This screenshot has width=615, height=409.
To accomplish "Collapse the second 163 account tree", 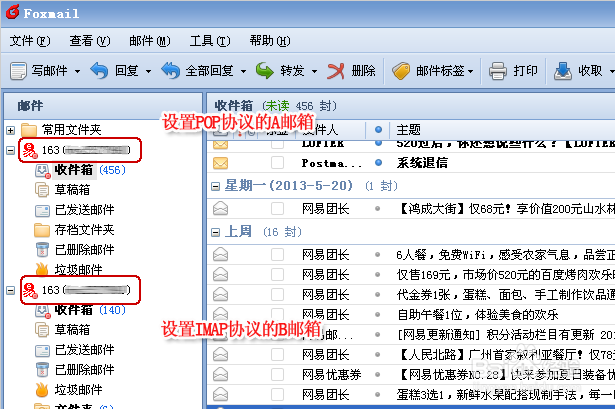I will click(x=11, y=290).
